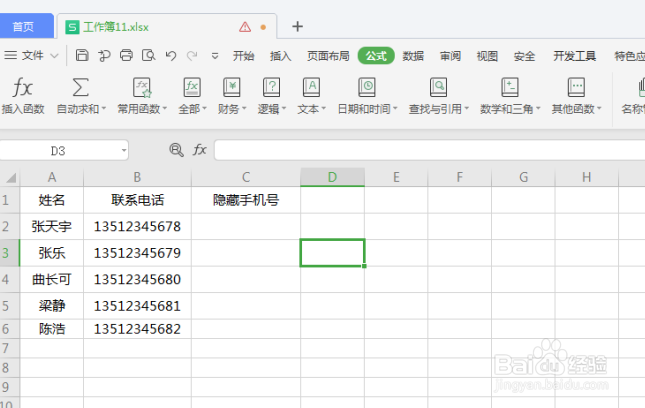Click the Redo arrow icon

pyautogui.click(x=192, y=55)
